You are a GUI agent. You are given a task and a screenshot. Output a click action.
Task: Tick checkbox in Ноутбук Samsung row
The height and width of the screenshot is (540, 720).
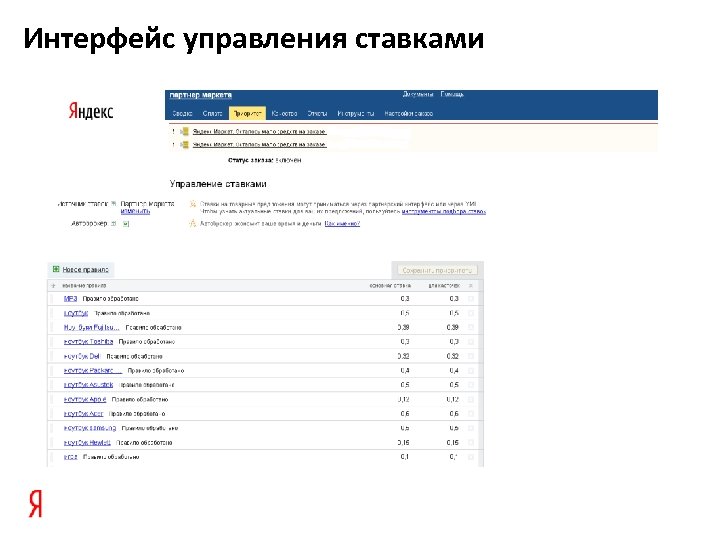(471, 428)
